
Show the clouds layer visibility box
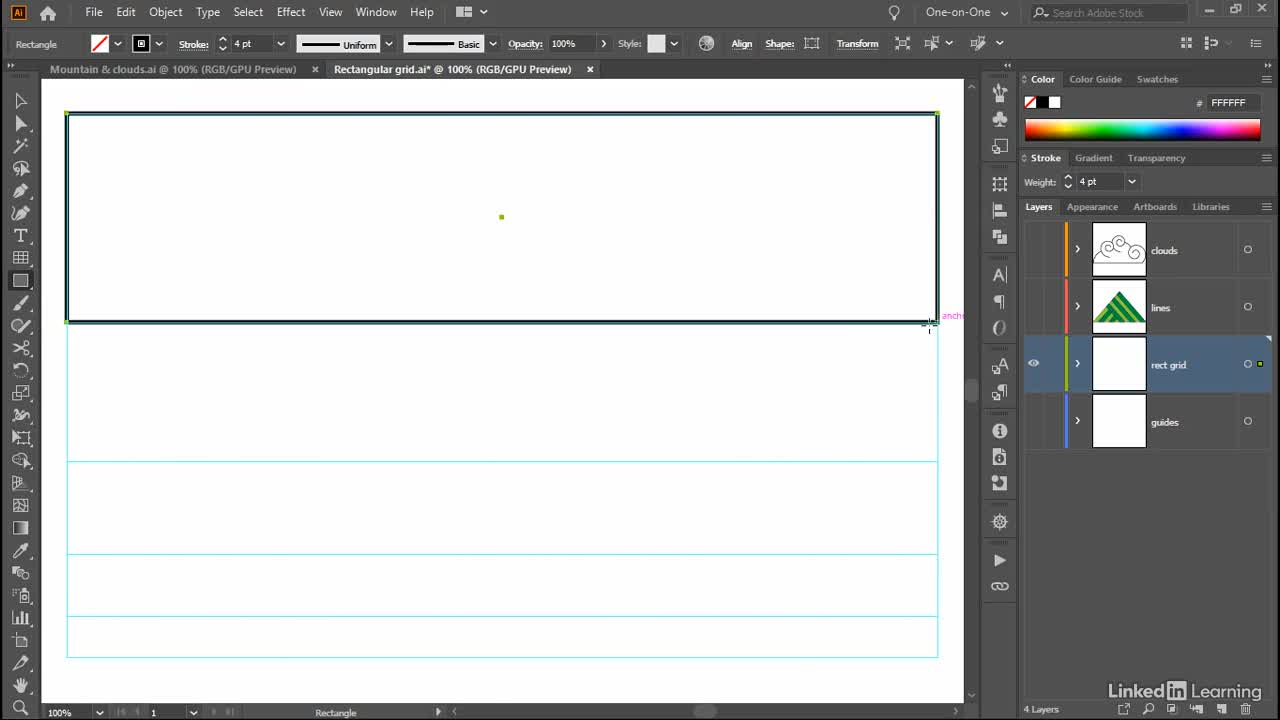pyautogui.click(x=1033, y=250)
